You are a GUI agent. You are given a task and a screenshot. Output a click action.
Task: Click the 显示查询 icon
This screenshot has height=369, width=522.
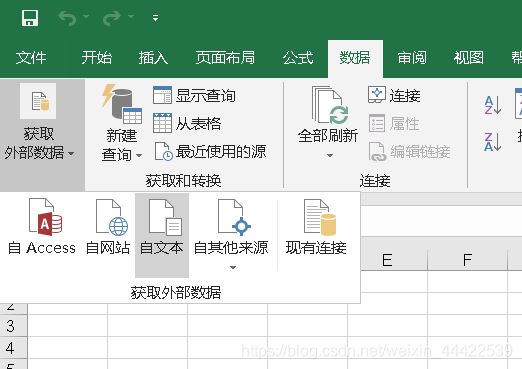(x=162, y=95)
